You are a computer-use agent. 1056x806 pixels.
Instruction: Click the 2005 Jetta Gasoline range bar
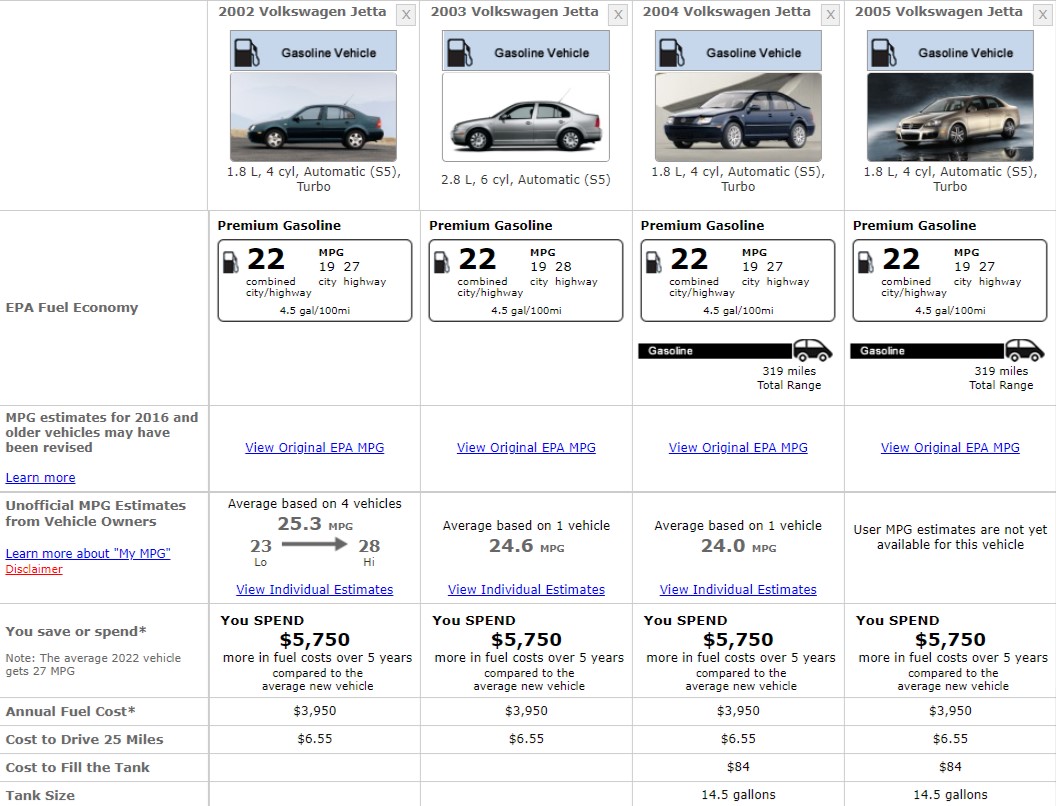[927, 351]
